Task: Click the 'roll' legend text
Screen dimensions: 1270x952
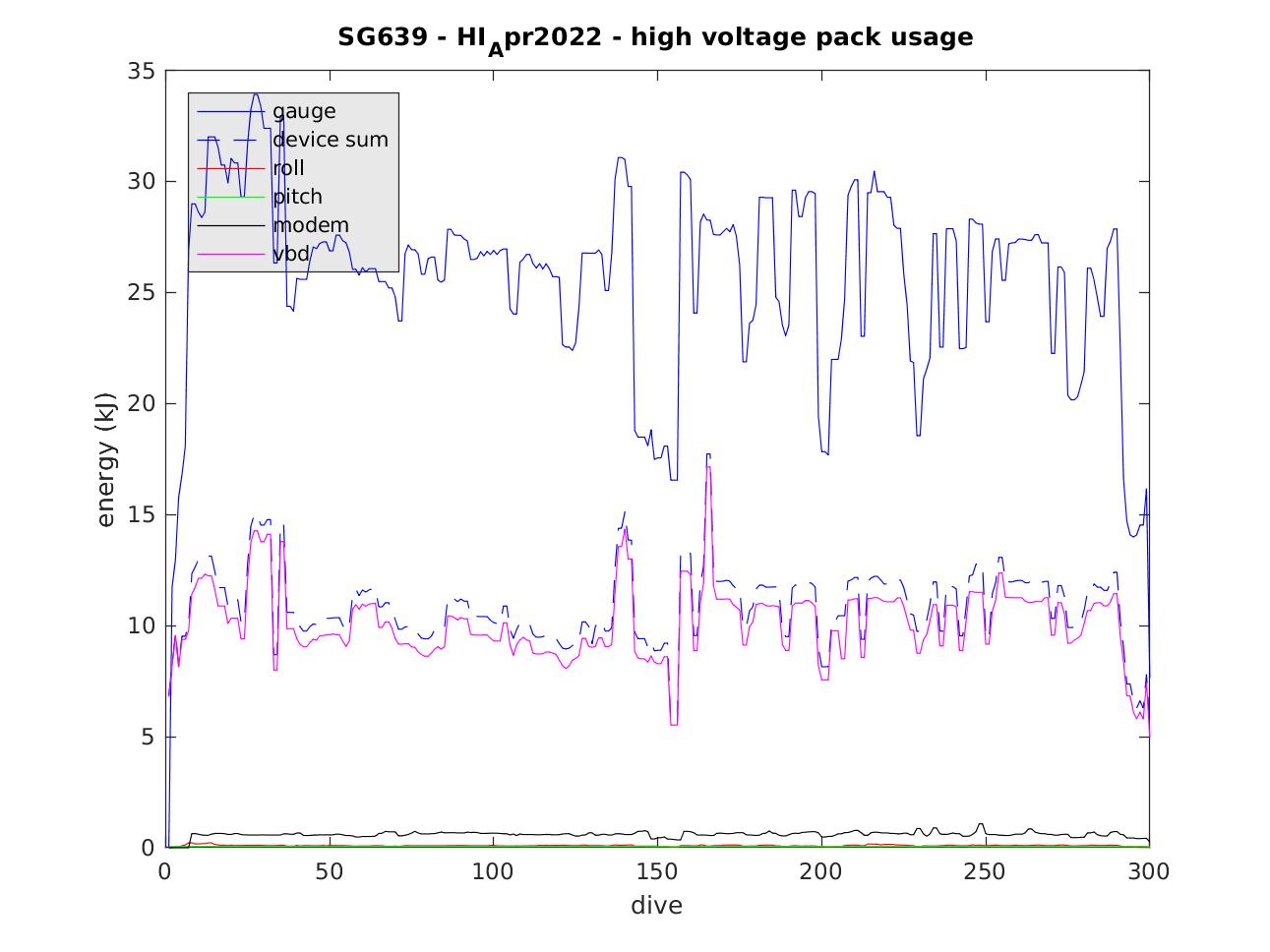Action: (x=288, y=168)
